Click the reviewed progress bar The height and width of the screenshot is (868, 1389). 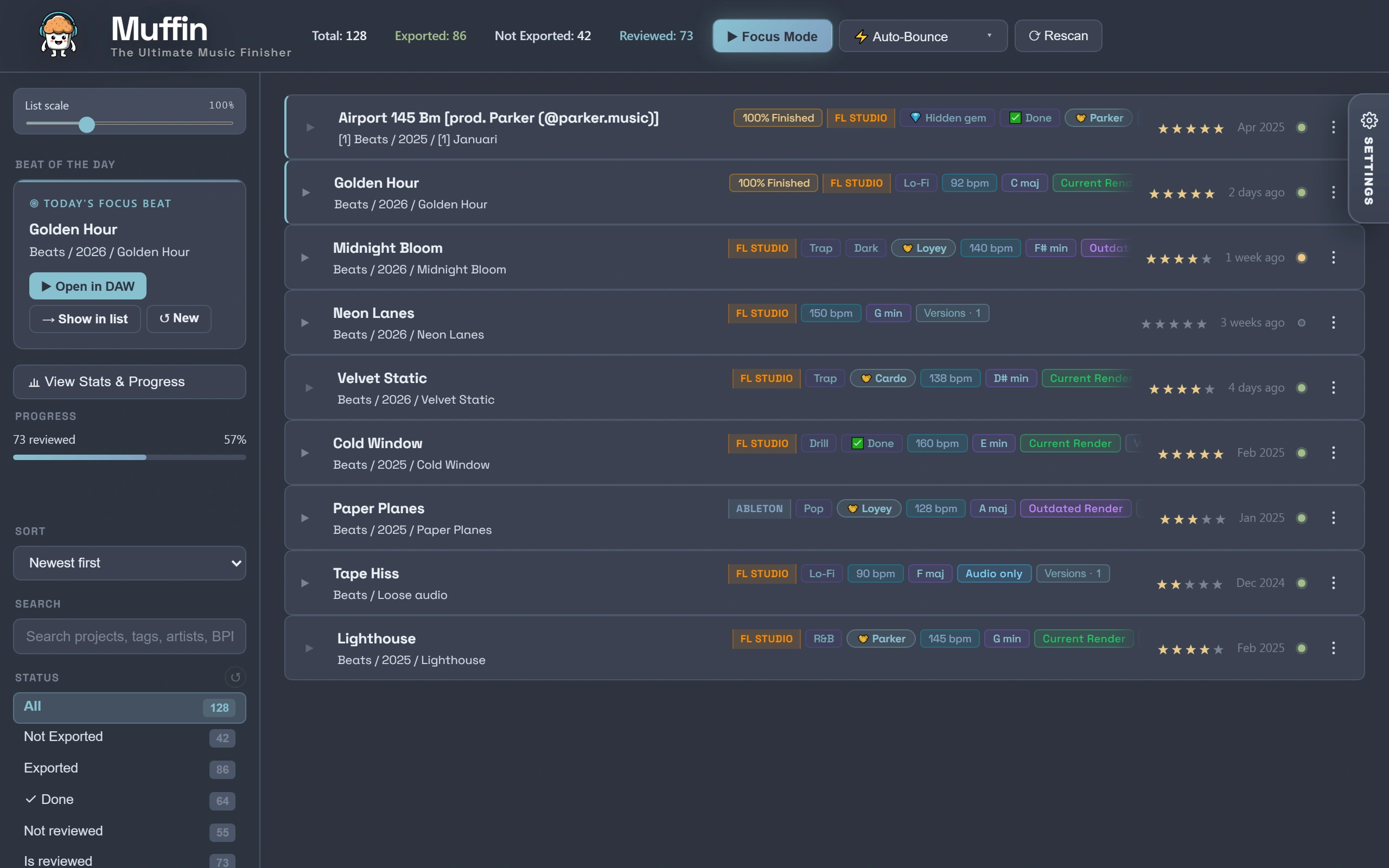tap(130, 457)
